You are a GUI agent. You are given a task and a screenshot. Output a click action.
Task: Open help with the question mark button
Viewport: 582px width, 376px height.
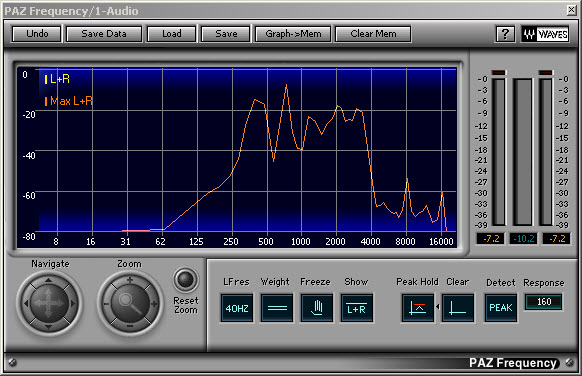505,34
